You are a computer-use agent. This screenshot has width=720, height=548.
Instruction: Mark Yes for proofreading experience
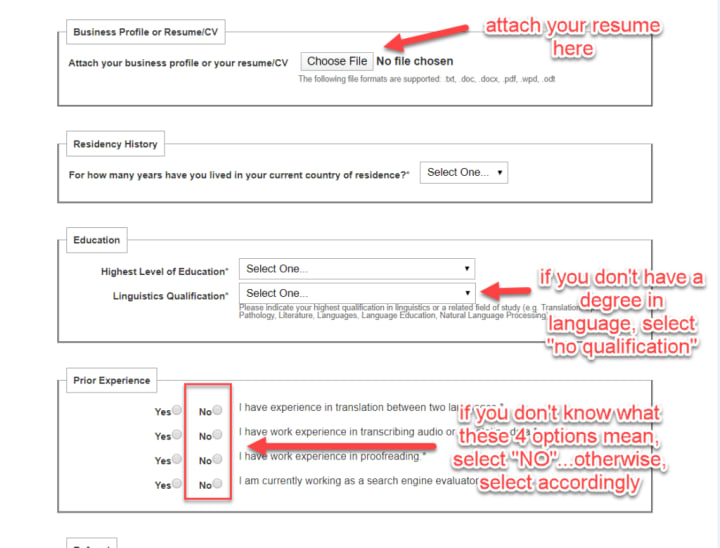(177, 458)
